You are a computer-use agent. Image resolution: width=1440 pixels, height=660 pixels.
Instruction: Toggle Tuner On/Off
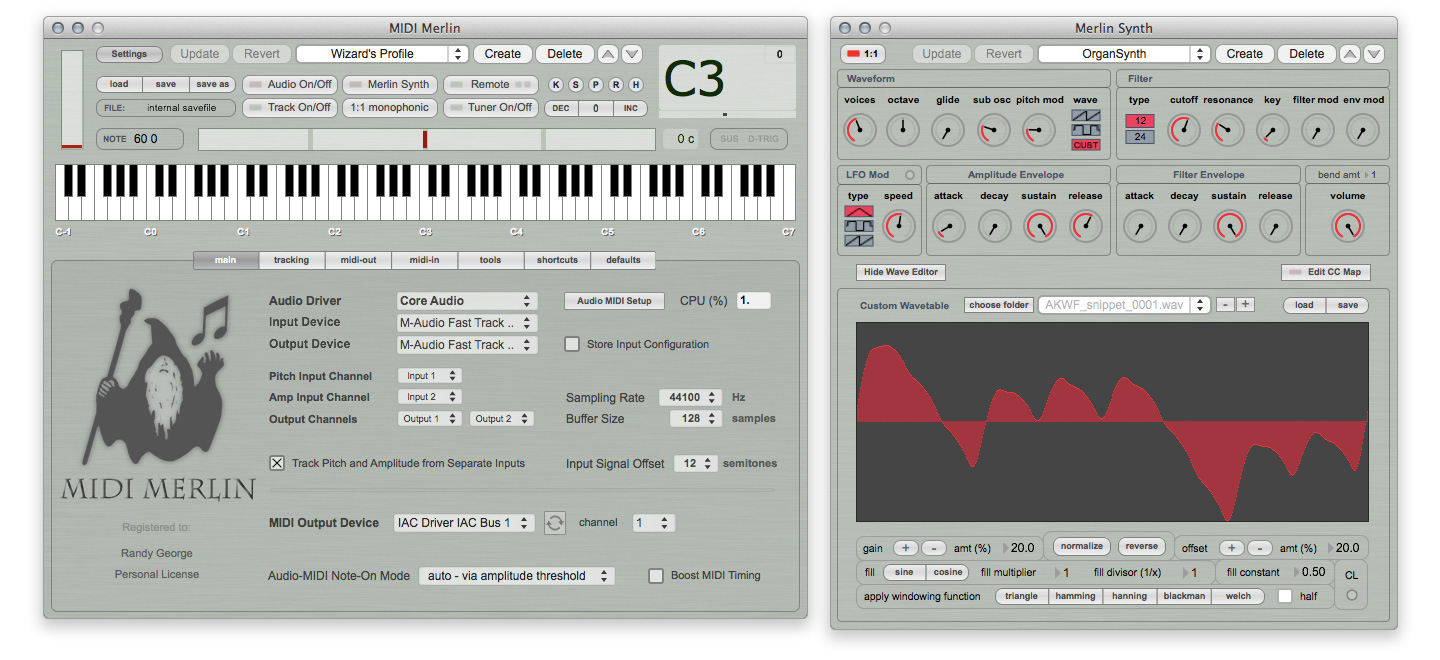[490, 107]
